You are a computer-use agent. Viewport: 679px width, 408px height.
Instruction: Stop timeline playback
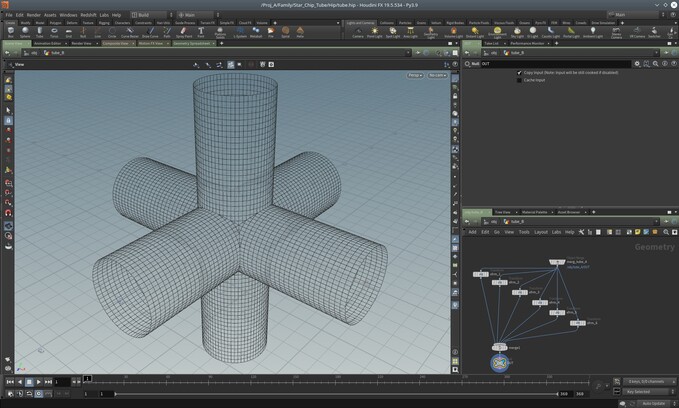point(29,382)
